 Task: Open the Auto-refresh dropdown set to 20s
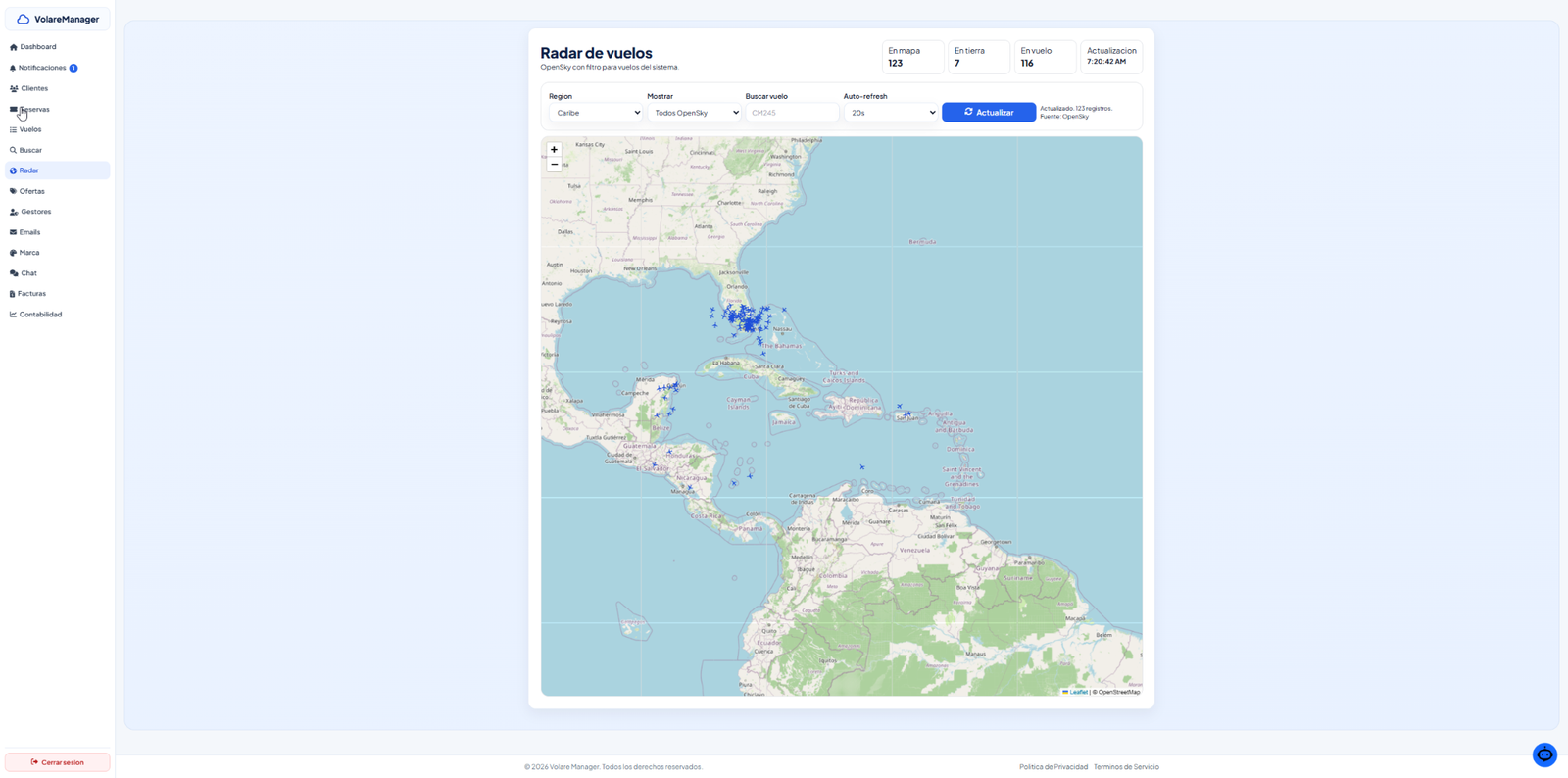[x=891, y=113]
